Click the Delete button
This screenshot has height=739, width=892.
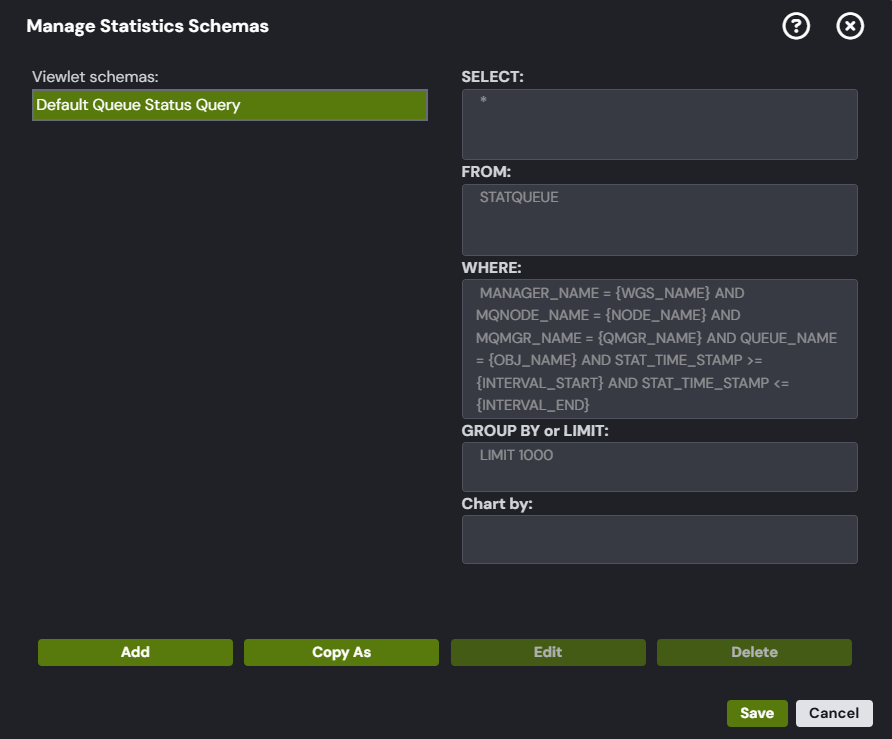click(x=754, y=652)
